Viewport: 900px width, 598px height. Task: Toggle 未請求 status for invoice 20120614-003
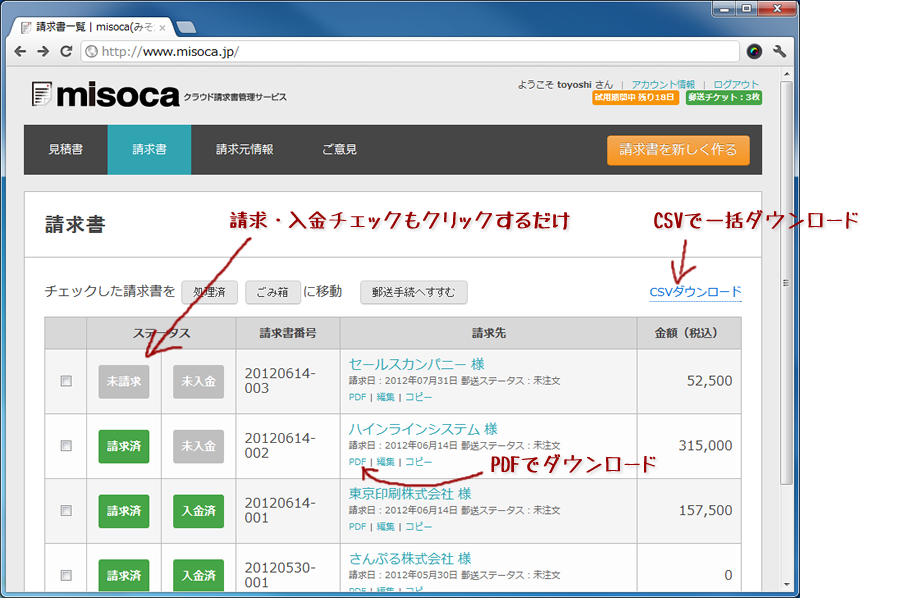(x=124, y=382)
